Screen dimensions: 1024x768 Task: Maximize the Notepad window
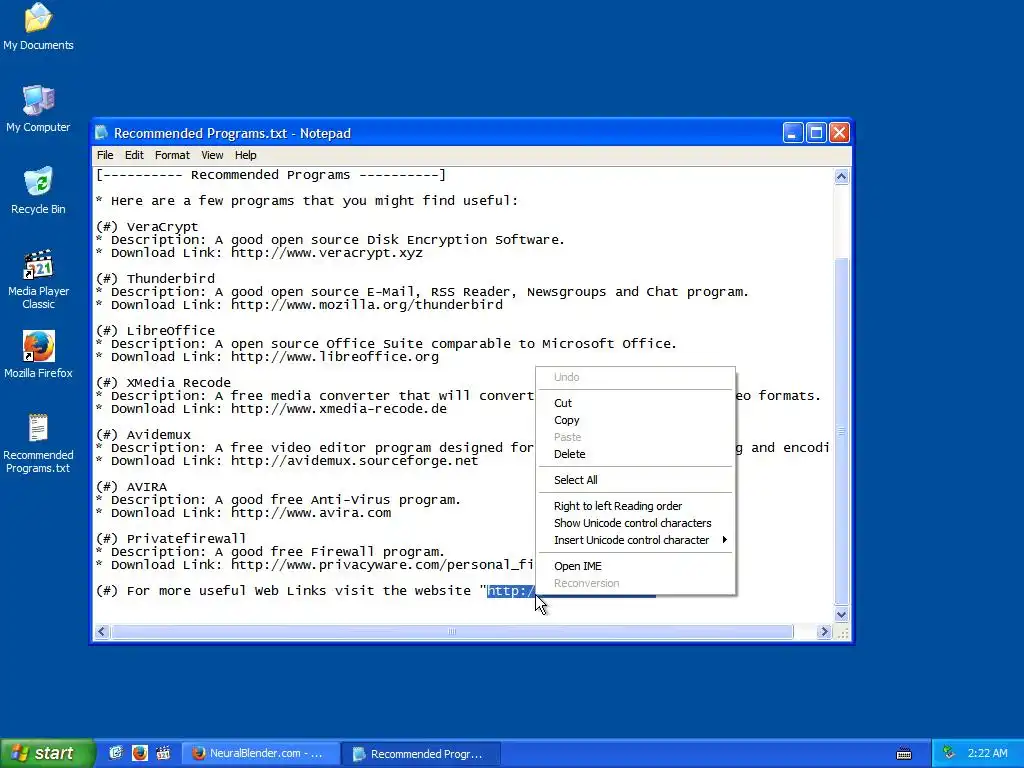pos(816,133)
